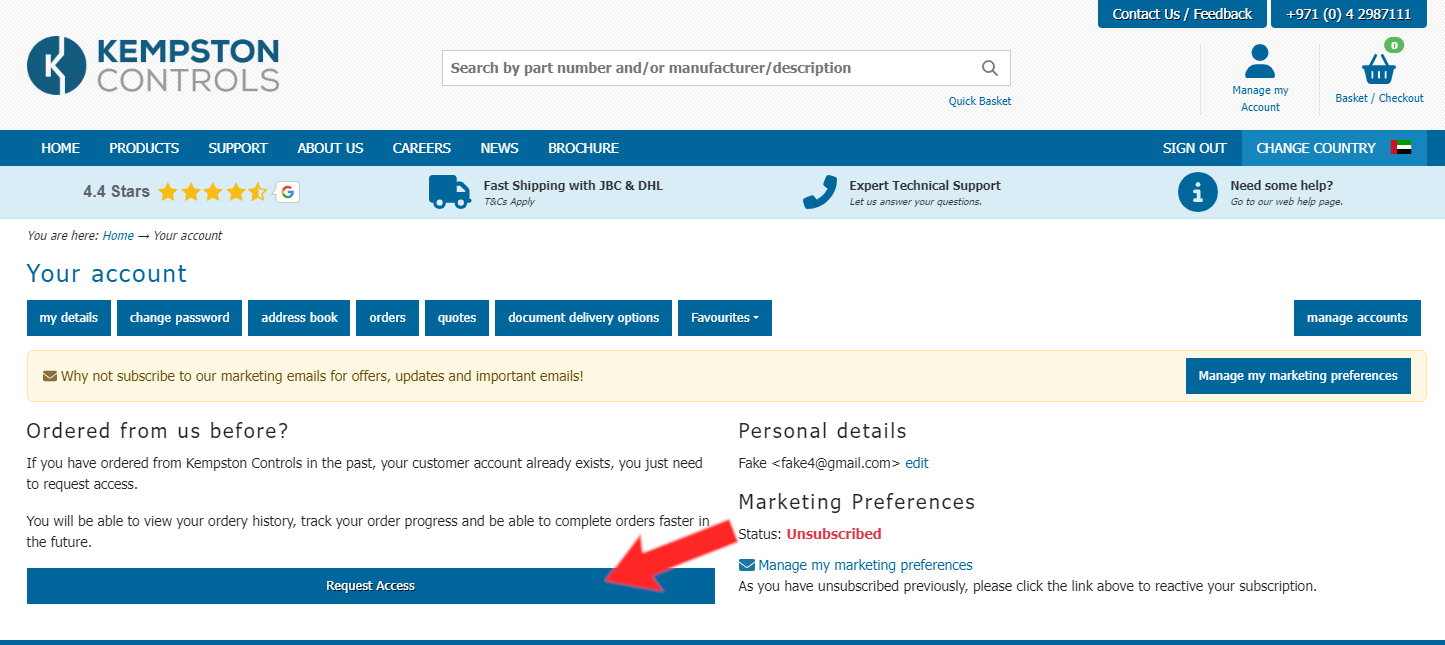This screenshot has width=1445, height=645.
Task: Click the Need some help? text
Action: click(x=1281, y=185)
